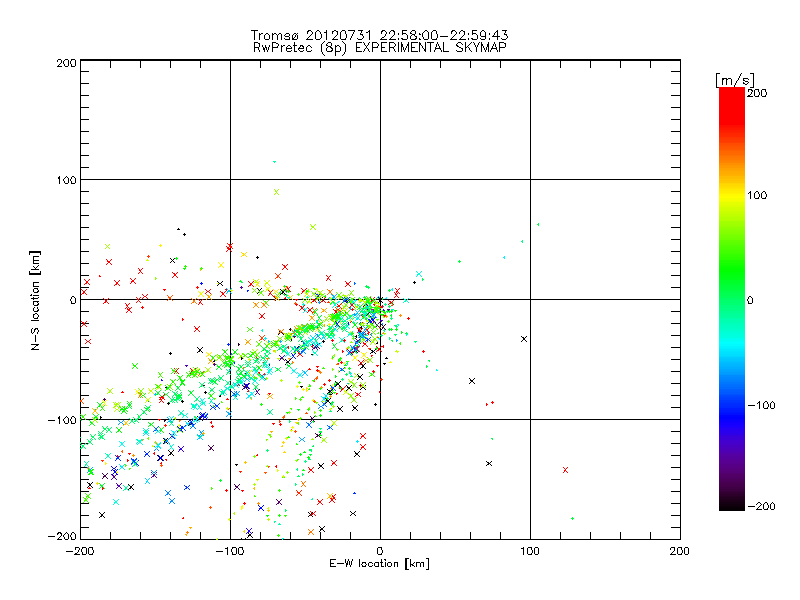Click the x-axis tick label -200
Screen dimensions: 800x600
[x=80, y=551]
